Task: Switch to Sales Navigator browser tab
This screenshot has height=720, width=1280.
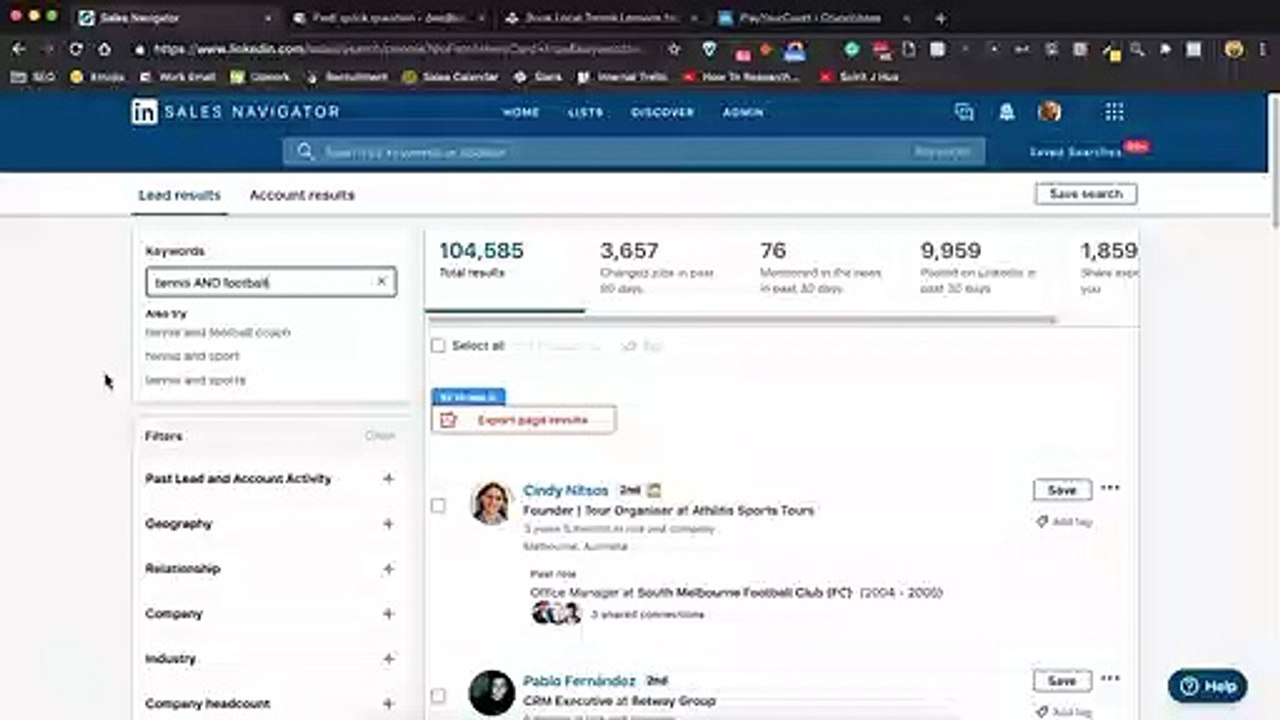Action: 175,18
